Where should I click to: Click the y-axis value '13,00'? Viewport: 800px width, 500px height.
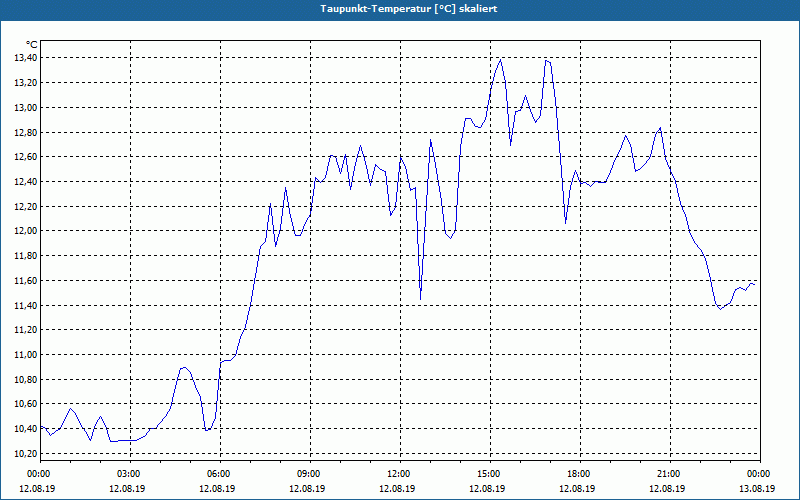click(x=25, y=108)
